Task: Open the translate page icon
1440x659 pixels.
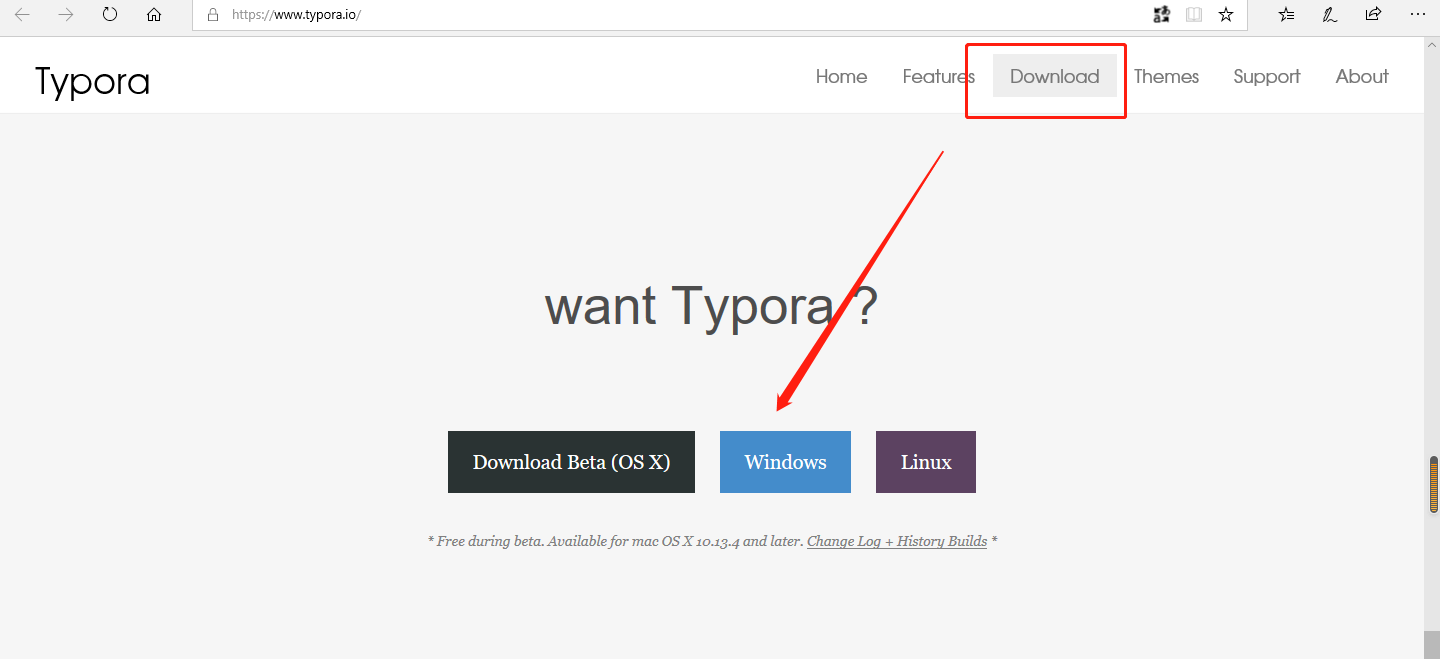Action: tap(1162, 15)
